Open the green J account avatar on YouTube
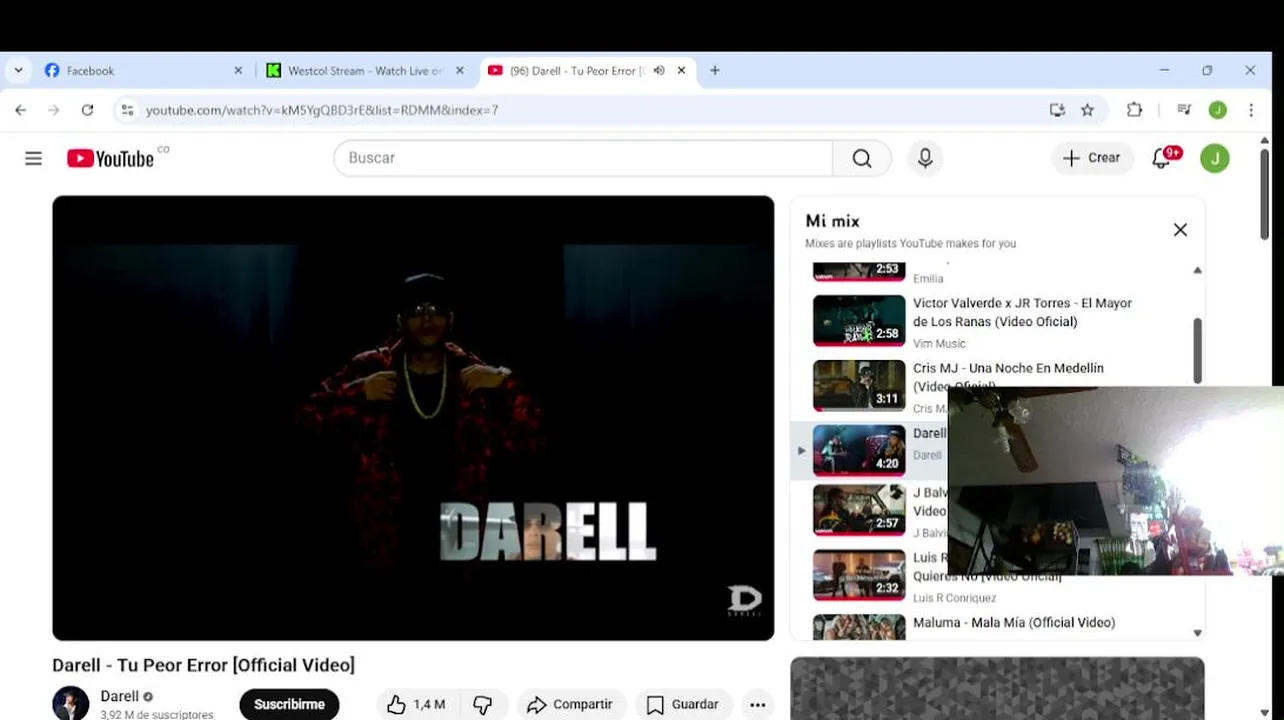Screen dimensions: 1284x720 (x=1215, y=158)
